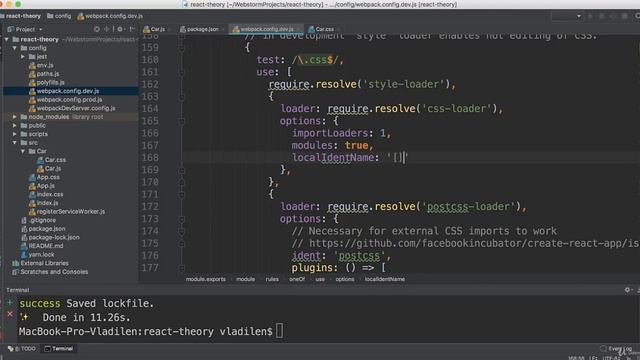This screenshot has width=640, height=360.
Task: Select yarn.lock in project tree
Action: pos(38,254)
